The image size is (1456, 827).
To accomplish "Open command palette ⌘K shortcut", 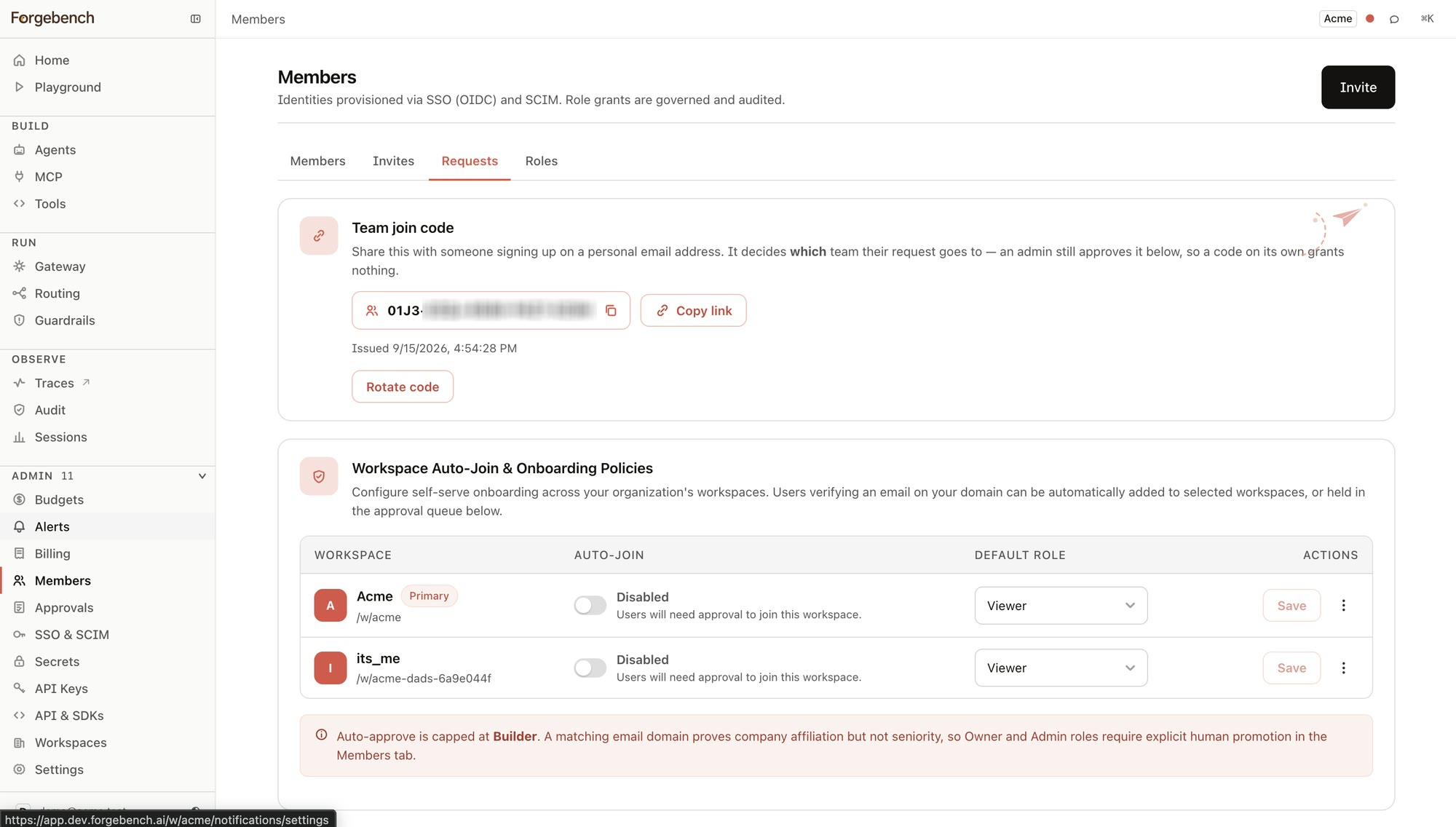I will (1427, 19).
